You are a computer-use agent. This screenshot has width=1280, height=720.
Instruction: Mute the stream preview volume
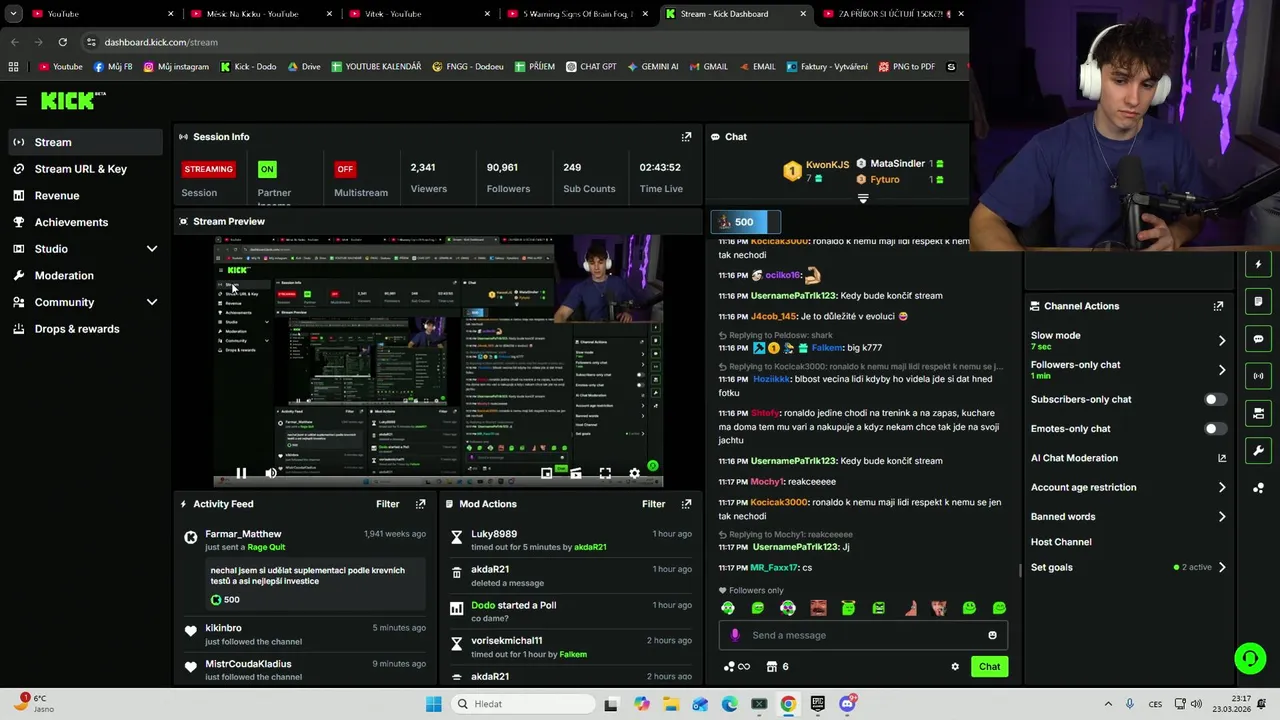pos(271,473)
